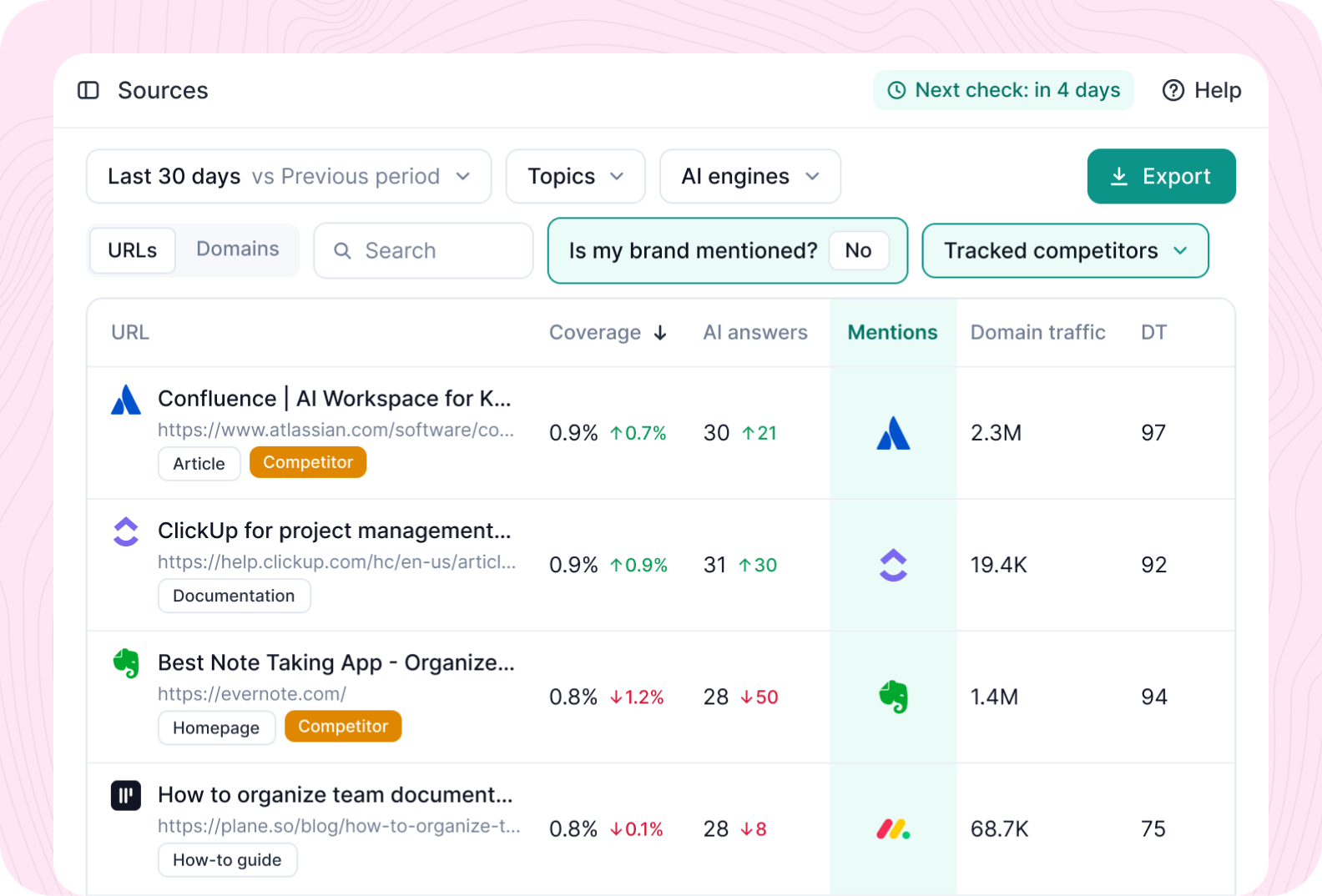Click the help.clickup.com URL text
Screen dimensions: 1322x896
pyautogui.click(x=336, y=561)
